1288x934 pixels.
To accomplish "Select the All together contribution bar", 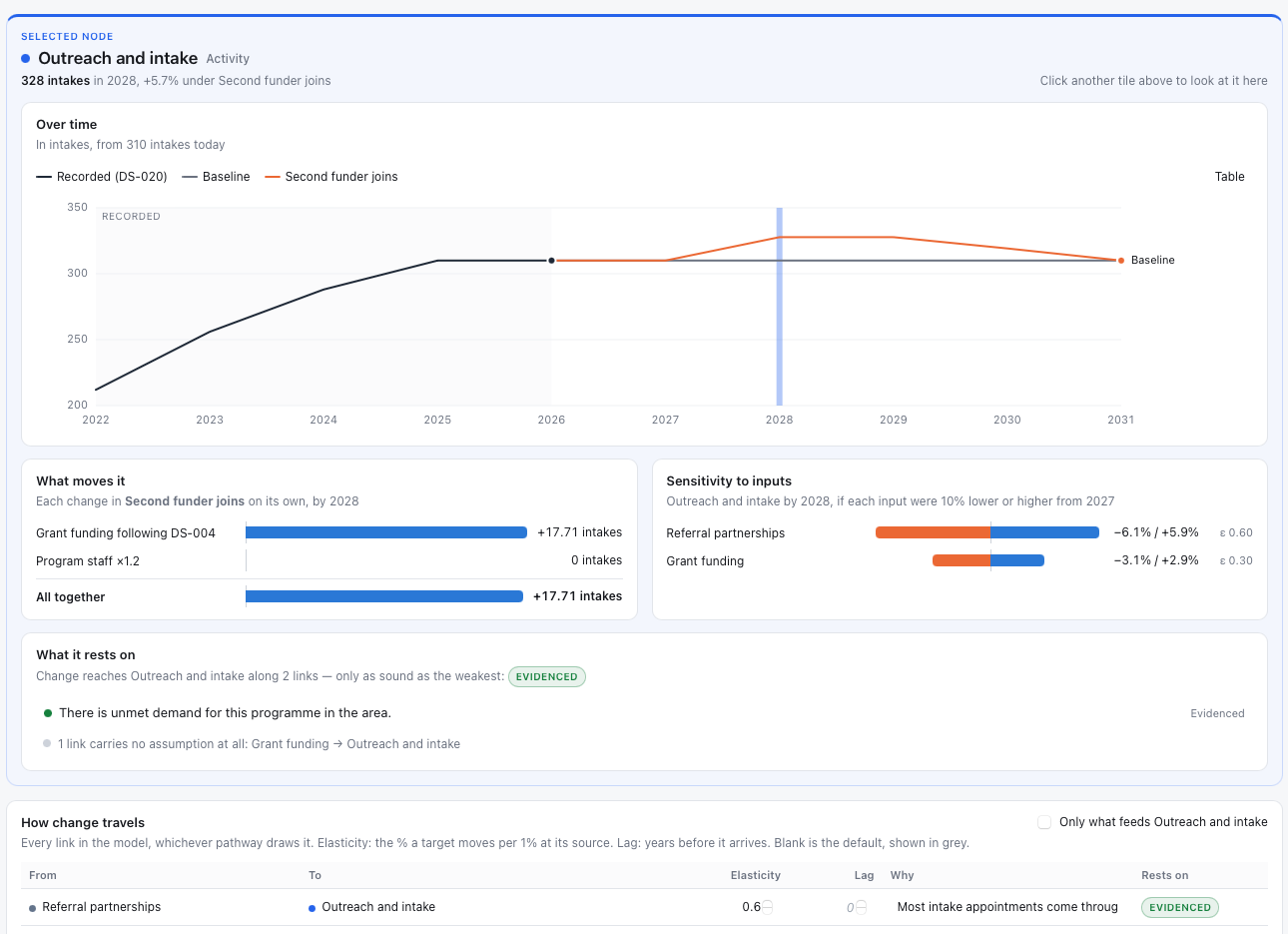I will tap(384, 596).
